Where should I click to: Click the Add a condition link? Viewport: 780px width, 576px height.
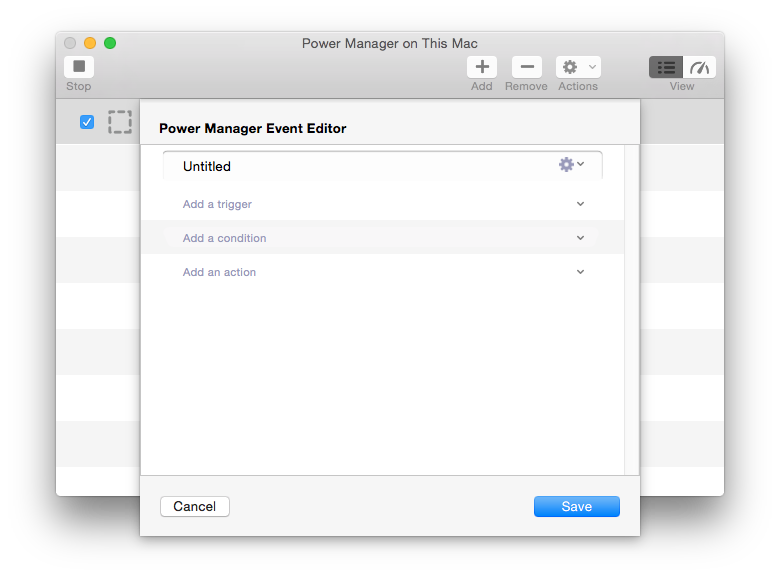point(224,238)
